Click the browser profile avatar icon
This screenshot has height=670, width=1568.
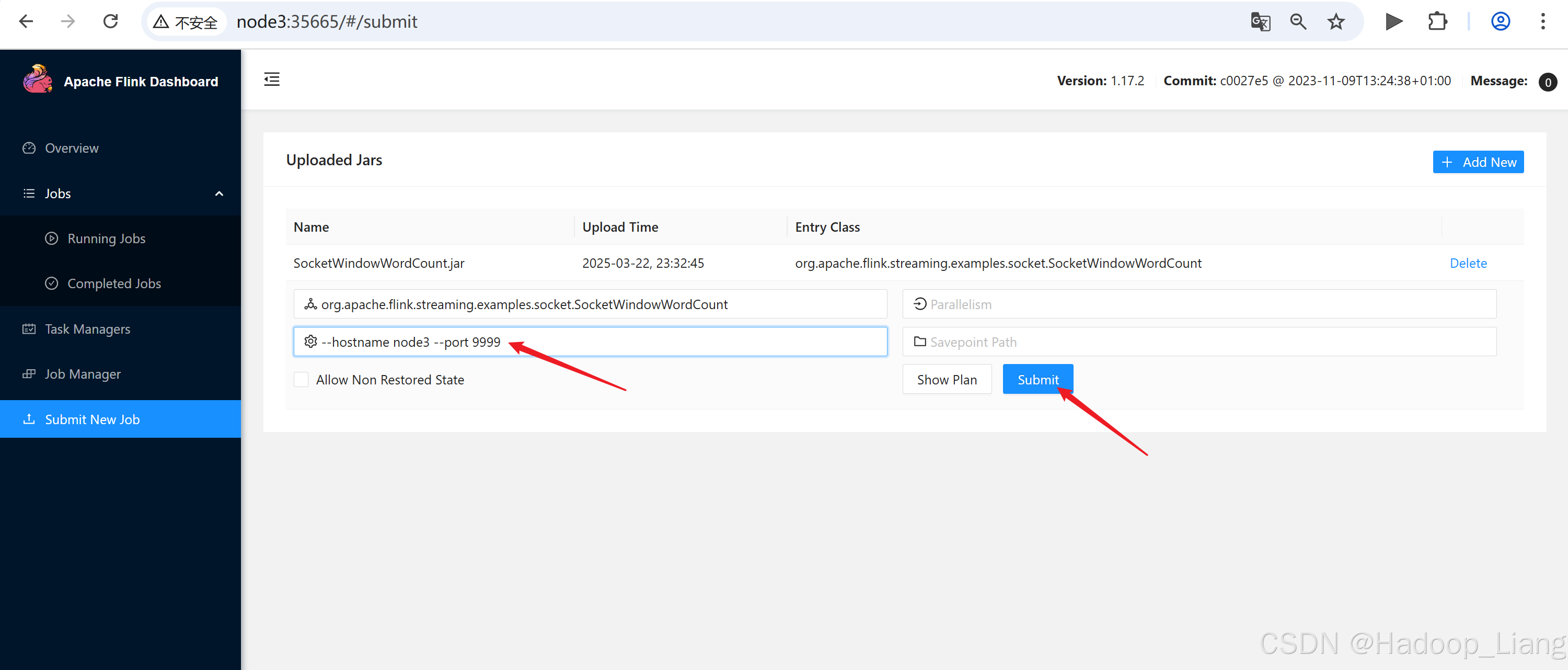[1500, 22]
